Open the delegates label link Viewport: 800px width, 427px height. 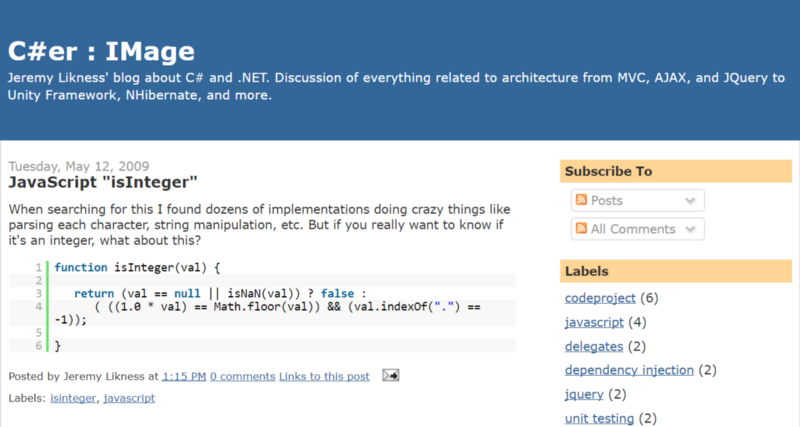pyautogui.click(x=594, y=346)
